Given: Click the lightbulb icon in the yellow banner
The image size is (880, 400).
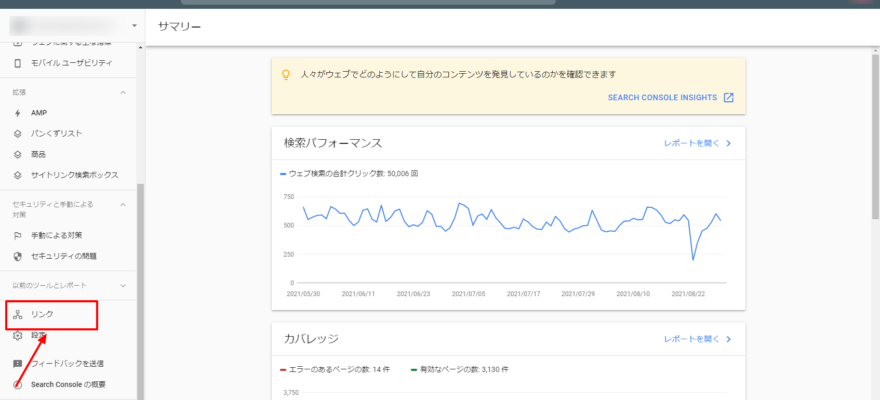Looking at the screenshot, I should point(285,74).
